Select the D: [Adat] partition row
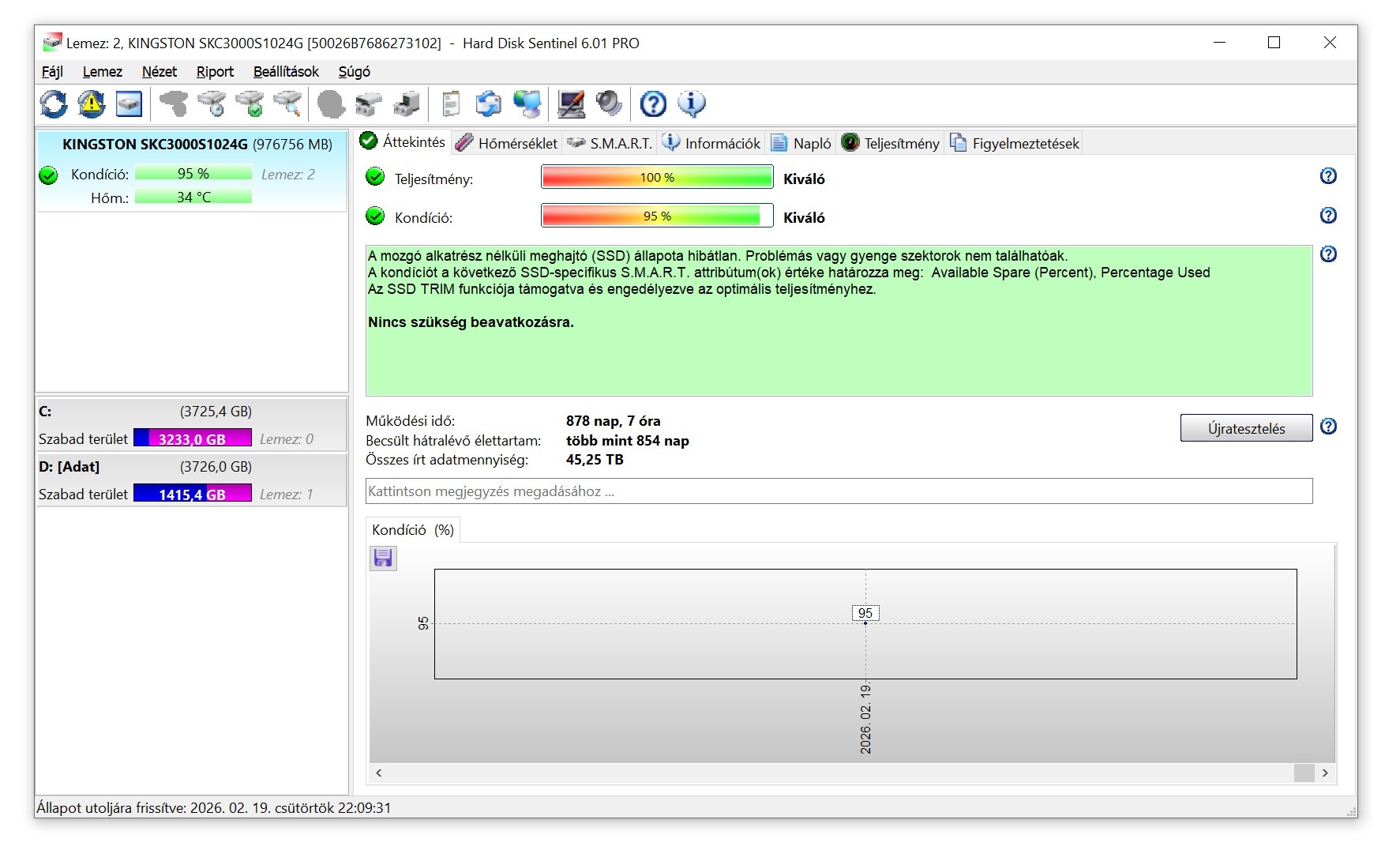The image size is (1400, 850). coord(191,480)
